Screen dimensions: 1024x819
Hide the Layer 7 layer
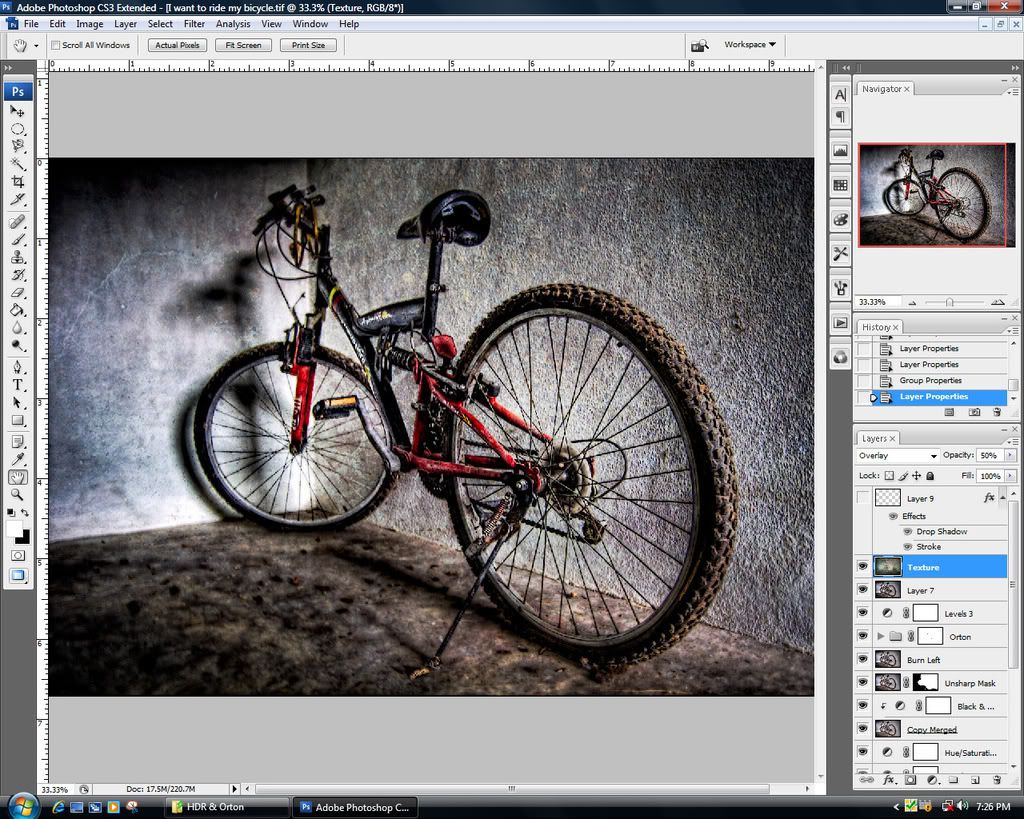(863, 590)
